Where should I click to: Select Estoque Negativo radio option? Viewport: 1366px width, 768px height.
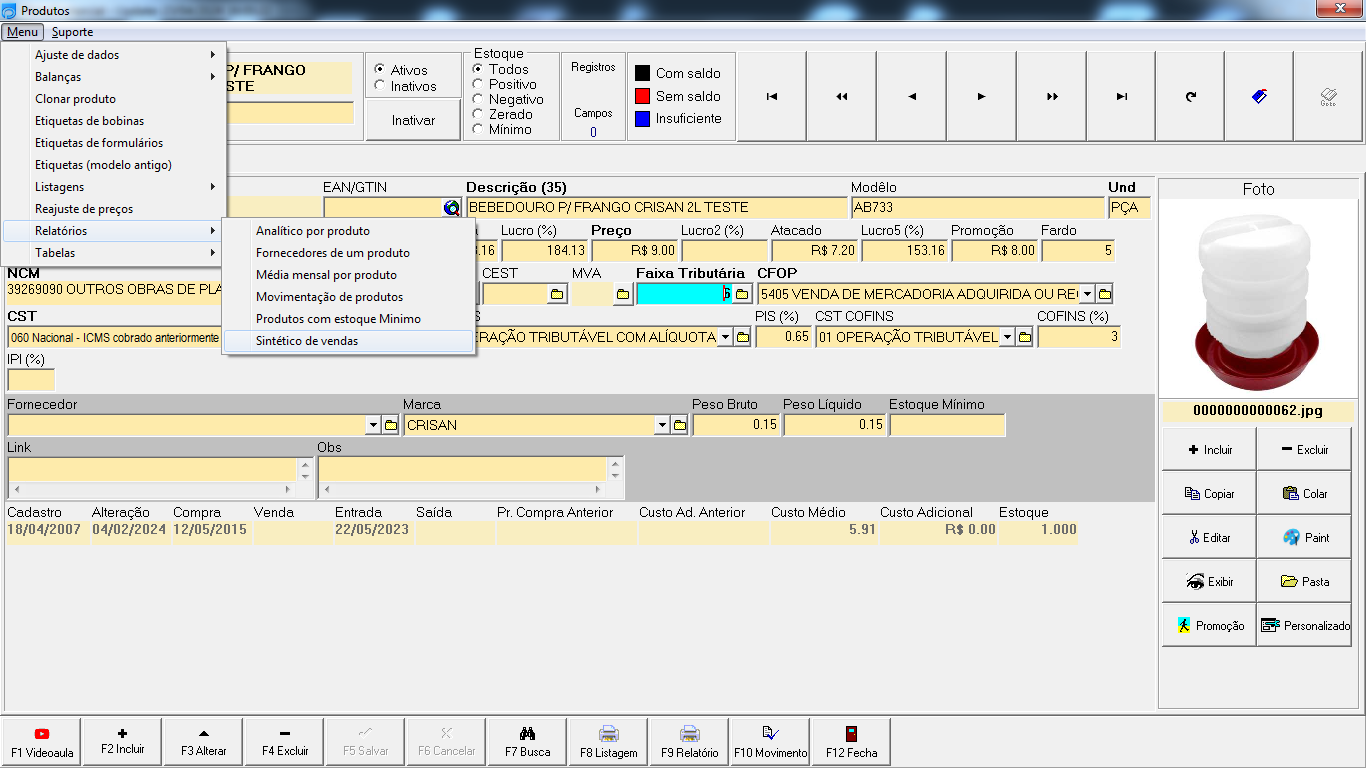(x=477, y=99)
